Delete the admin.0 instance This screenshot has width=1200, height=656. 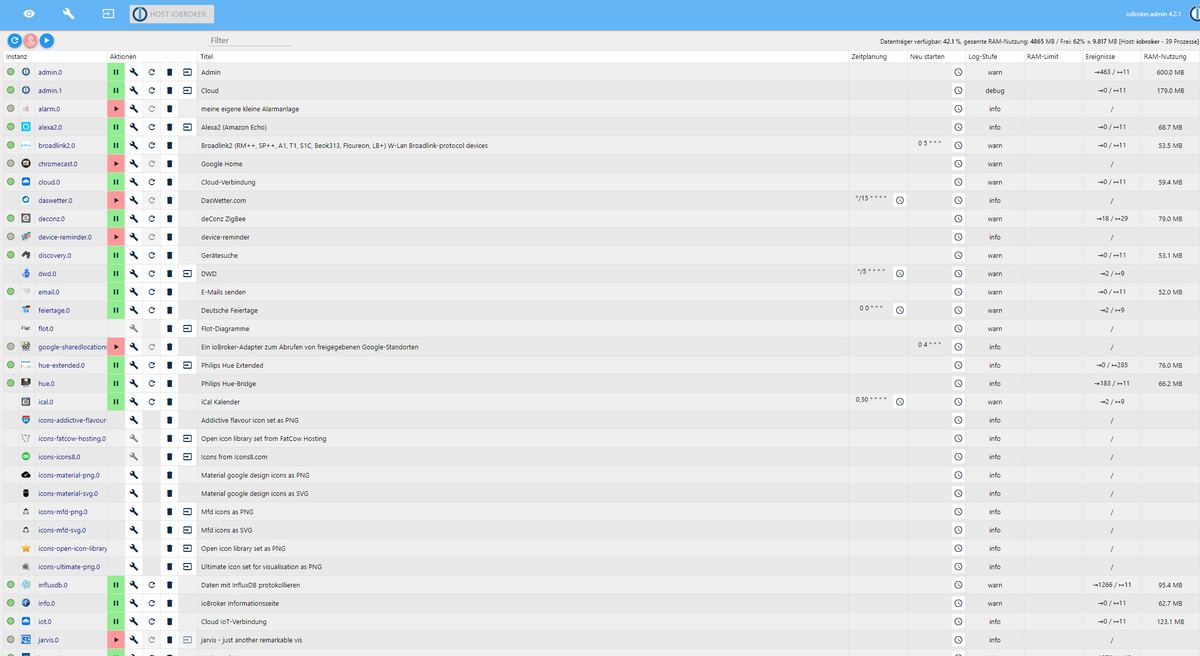(170, 72)
